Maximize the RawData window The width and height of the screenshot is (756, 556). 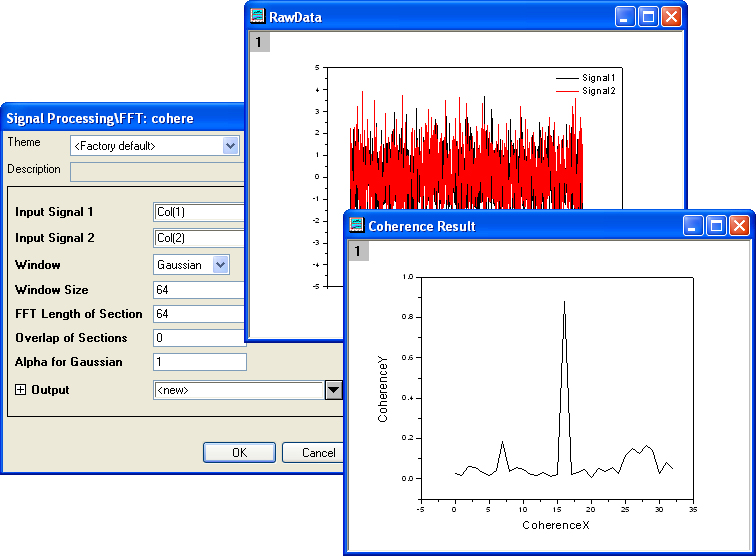pyautogui.click(x=648, y=17)
